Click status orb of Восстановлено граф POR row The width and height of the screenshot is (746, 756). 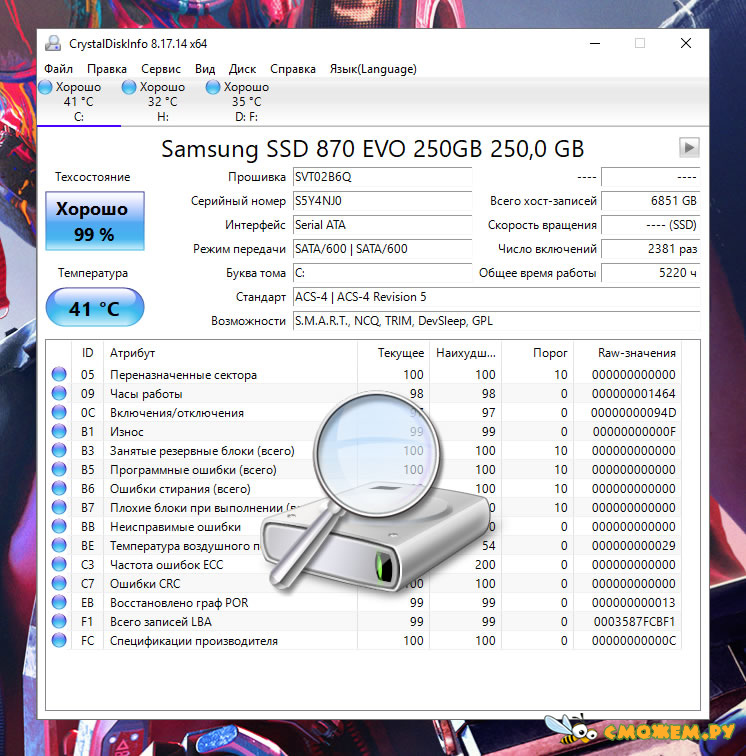coord(59,603)
